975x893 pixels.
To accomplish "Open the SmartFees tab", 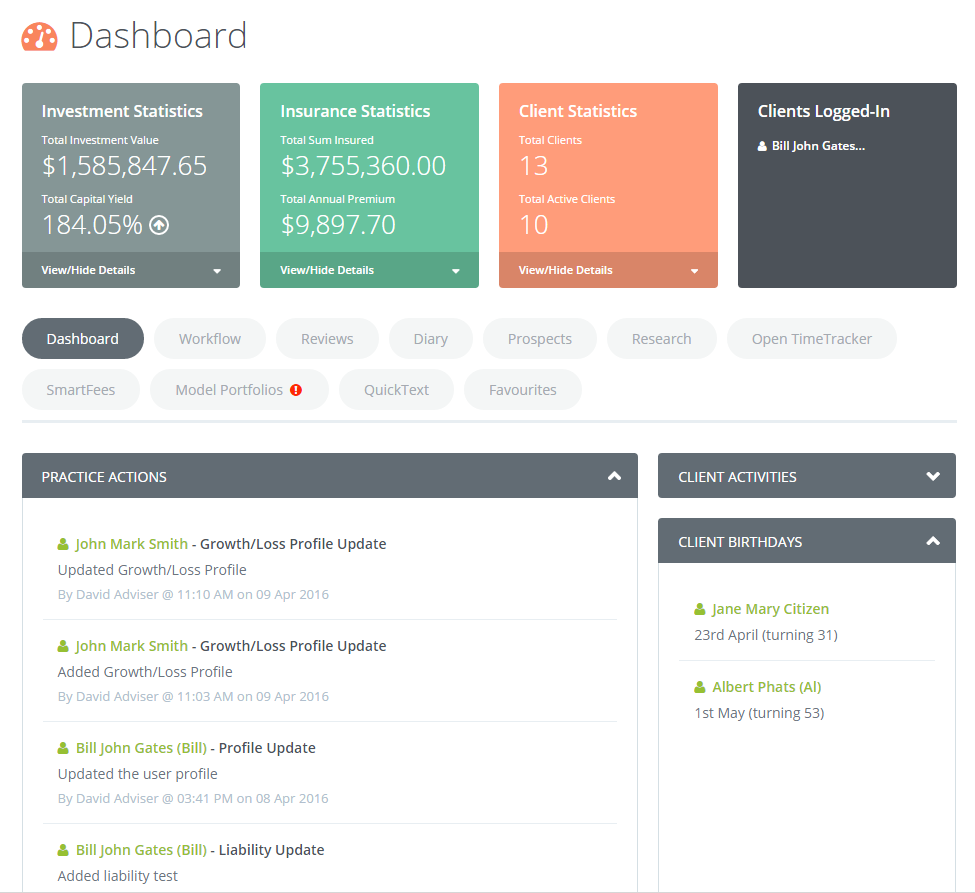I will [x=81, y=390].
